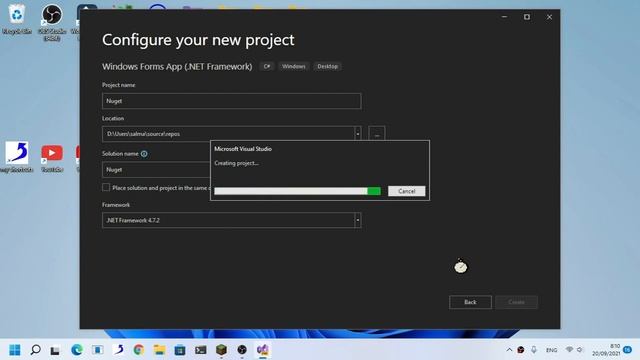Viewport: 640px width, 360px height.
Task: Open the volume speaker tray icon
Action: coord(580,350)
